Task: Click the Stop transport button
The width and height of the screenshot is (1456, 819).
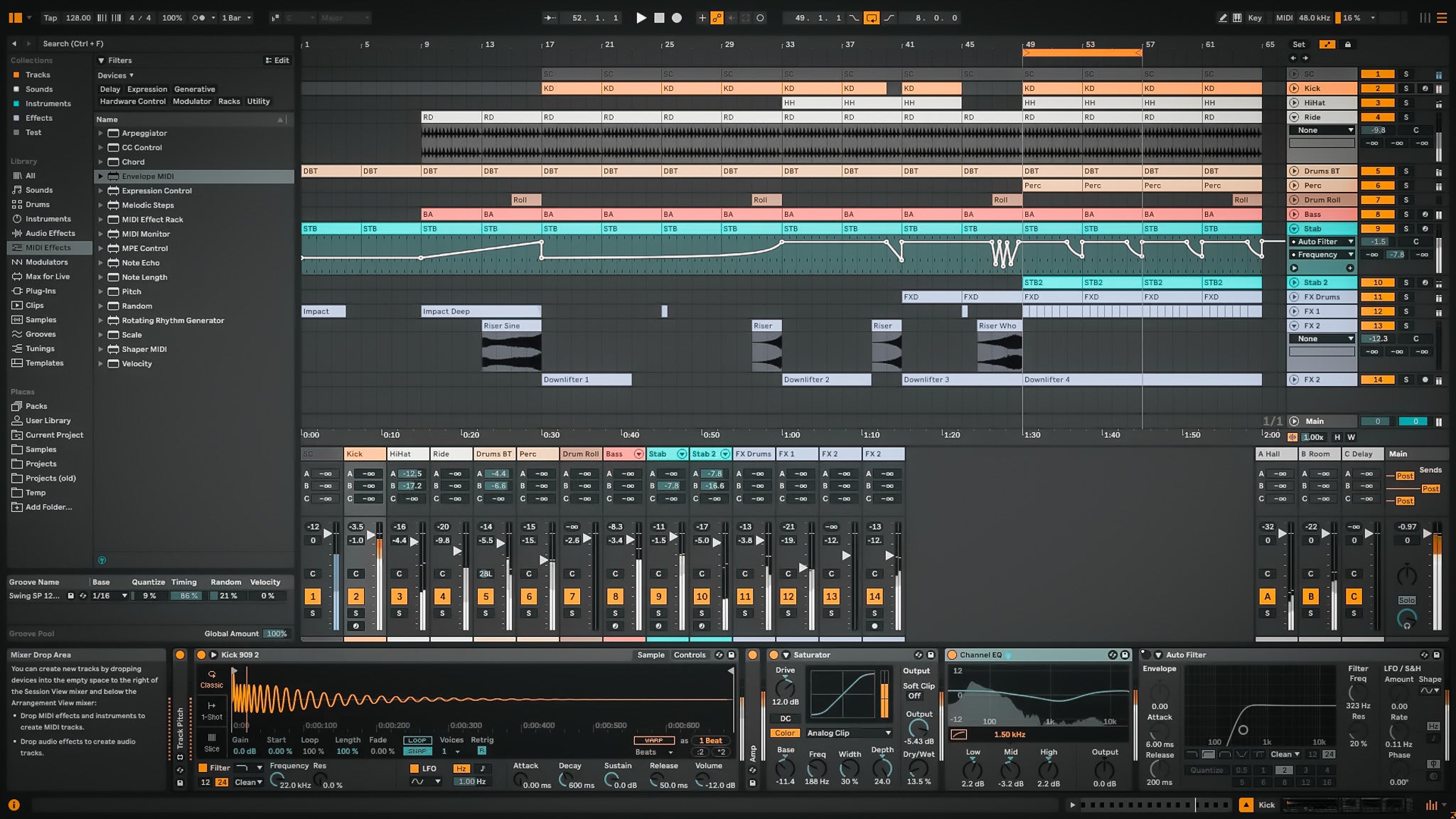Action: [659, 18]
